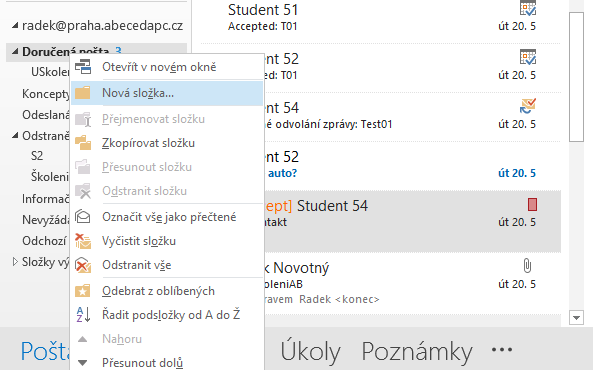Click the paperclip attachment icon on the Novotný message
This screenshot has width=593, height=370.
(527, 266)
